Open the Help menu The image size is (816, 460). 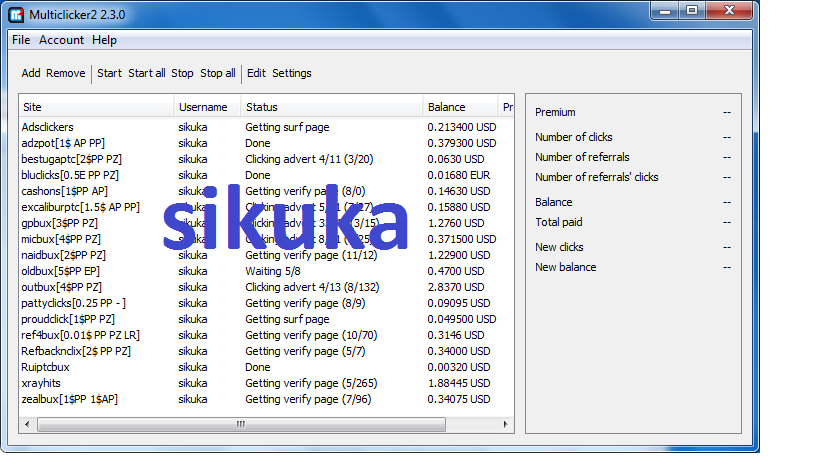[105, 40]
